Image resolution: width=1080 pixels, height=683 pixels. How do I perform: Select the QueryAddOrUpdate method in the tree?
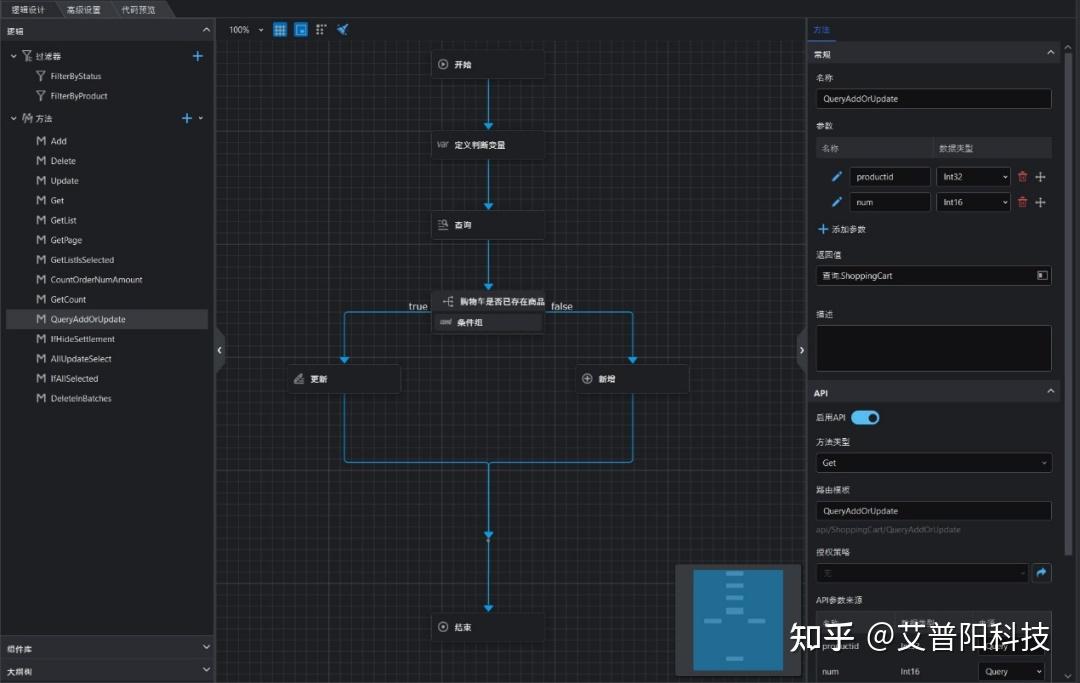point(107,319)
